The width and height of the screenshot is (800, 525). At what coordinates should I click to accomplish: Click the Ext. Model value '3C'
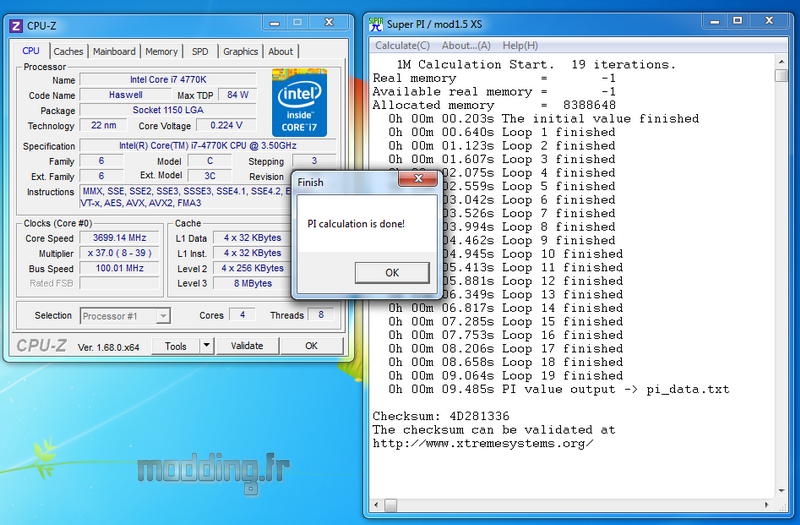point(210,176)
